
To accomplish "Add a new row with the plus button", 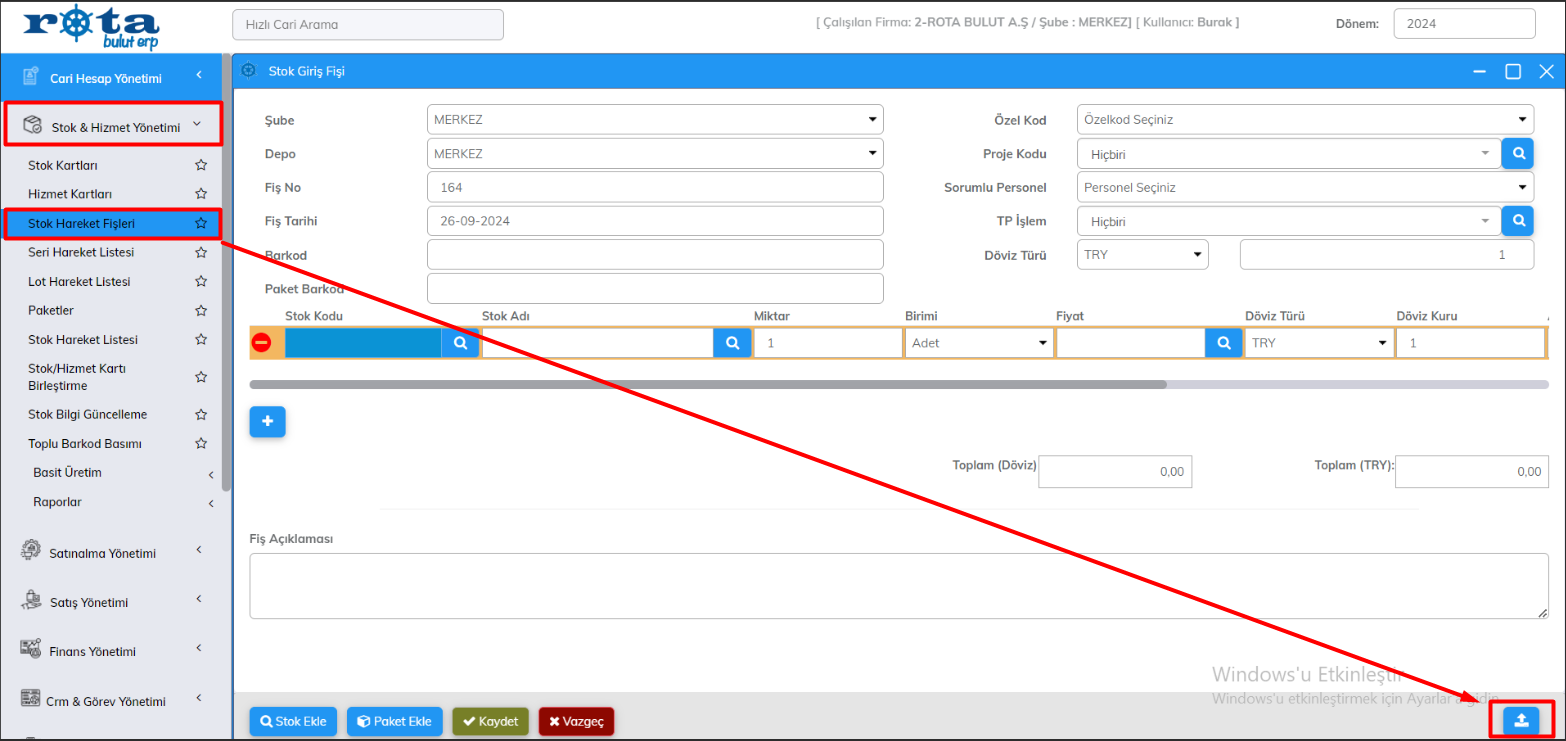I will [x=267, y=422].
